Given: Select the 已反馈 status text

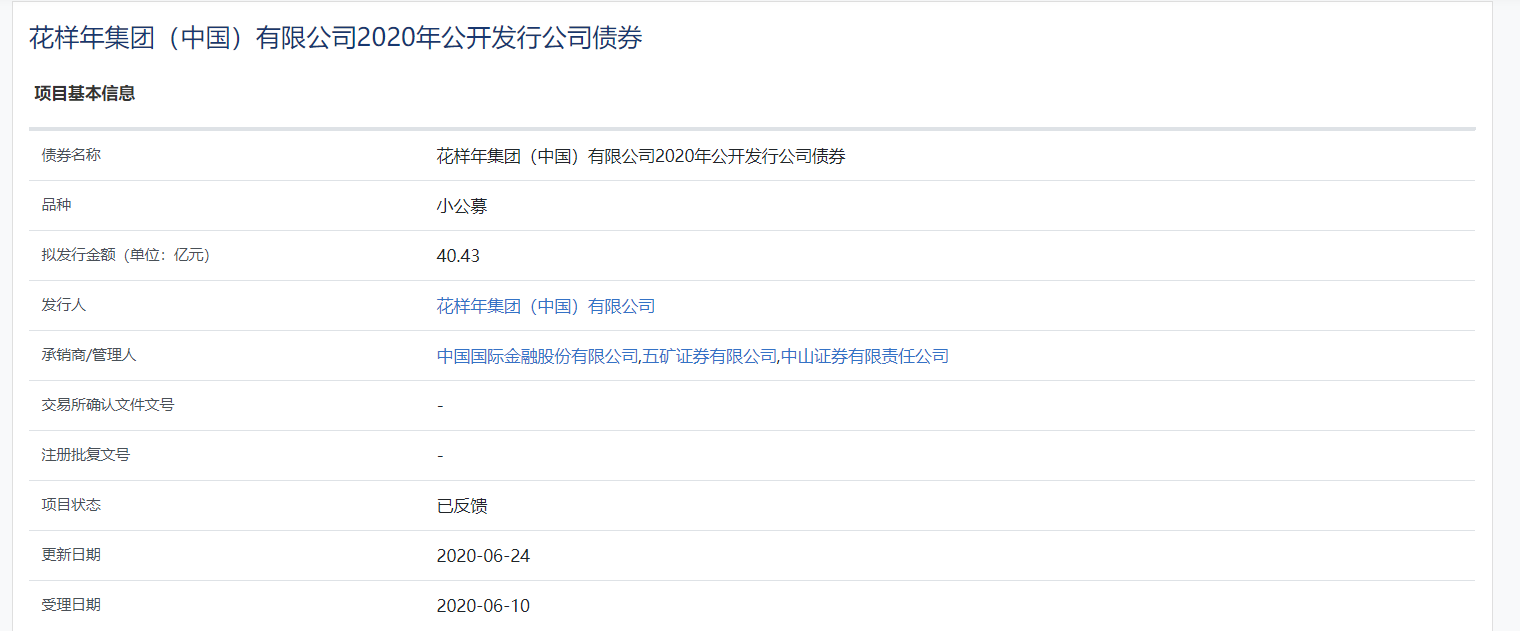Looking at the screenshot, I should (460, 505).
